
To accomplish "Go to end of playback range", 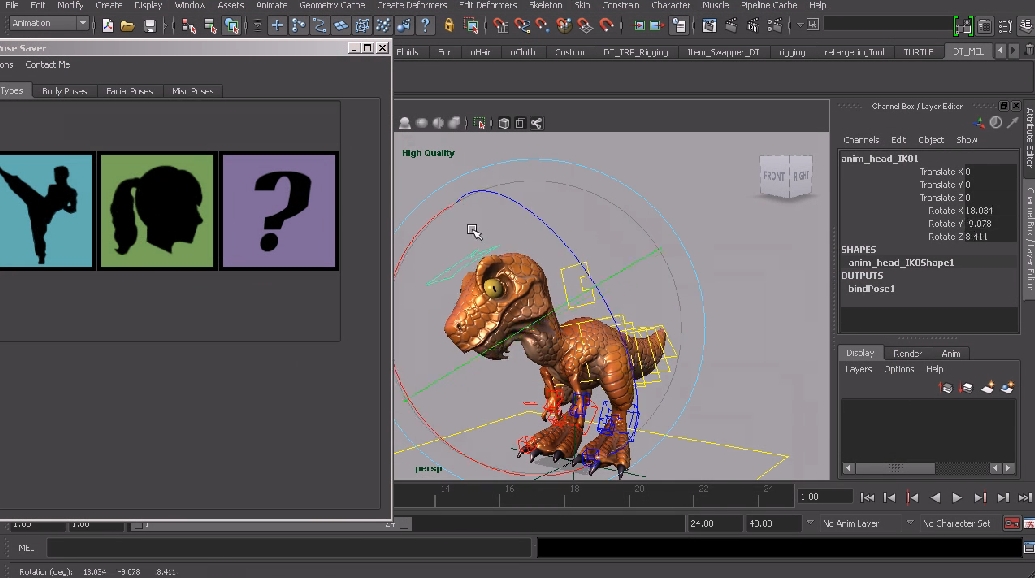I will 1025,498.
